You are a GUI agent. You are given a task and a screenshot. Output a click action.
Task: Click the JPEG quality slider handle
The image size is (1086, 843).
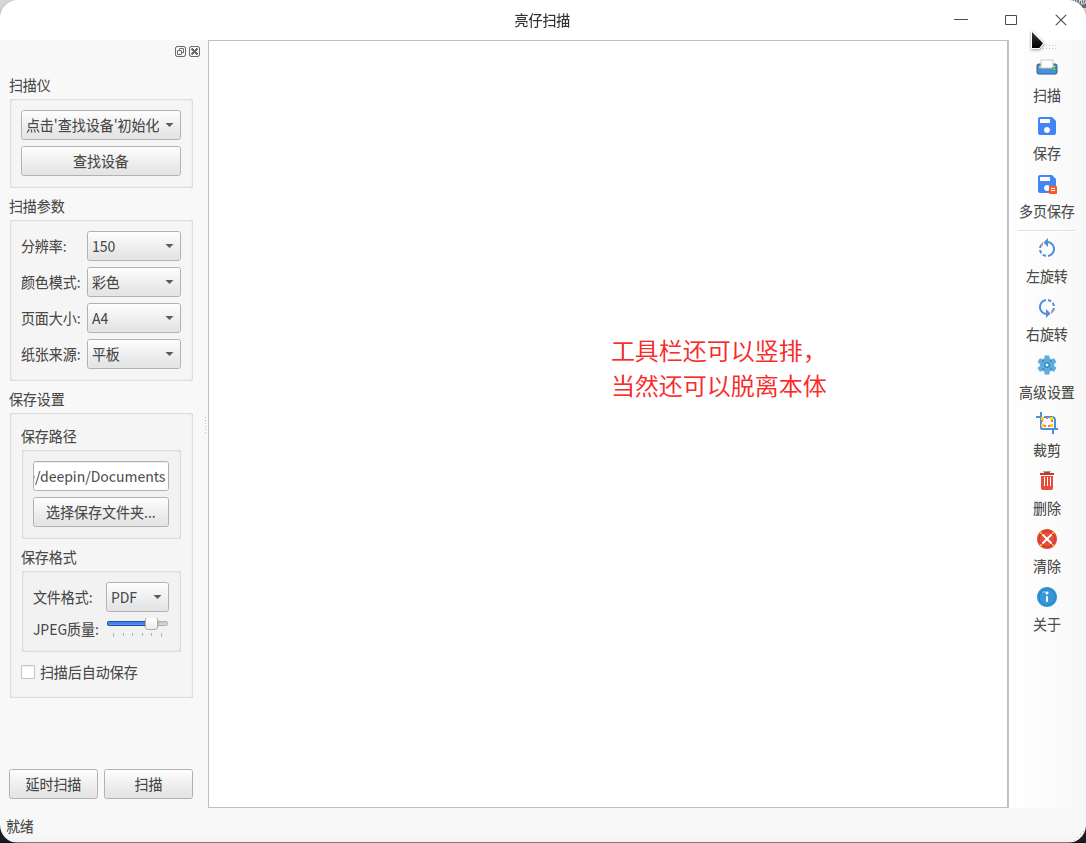pos(151,623)
